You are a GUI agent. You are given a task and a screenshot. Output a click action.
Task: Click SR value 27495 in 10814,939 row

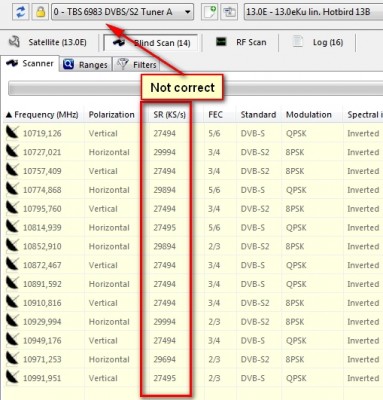click(165, 228)
